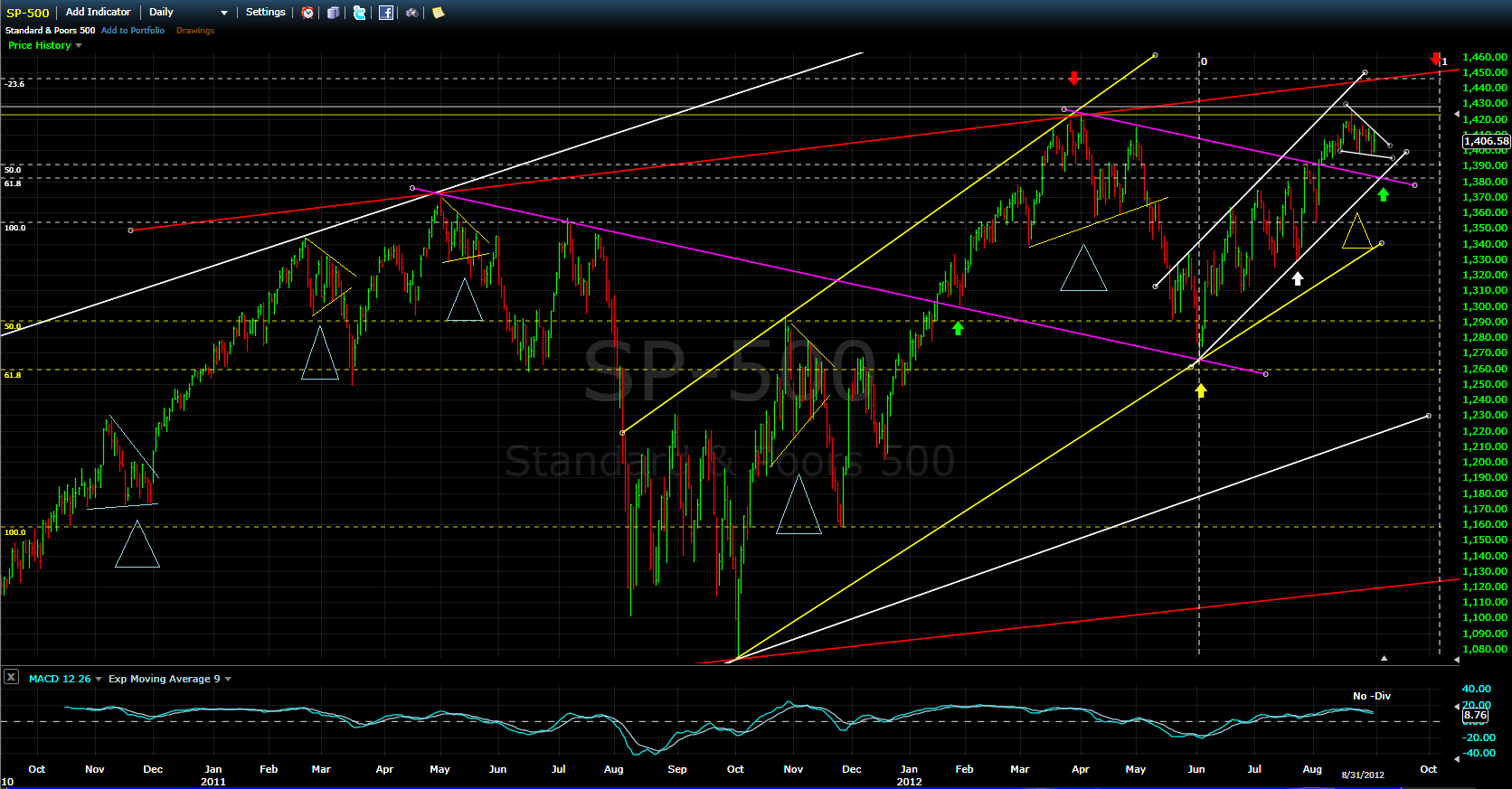
Task: Click the 1,080.00 price axis label
Action: [1485, 649]
